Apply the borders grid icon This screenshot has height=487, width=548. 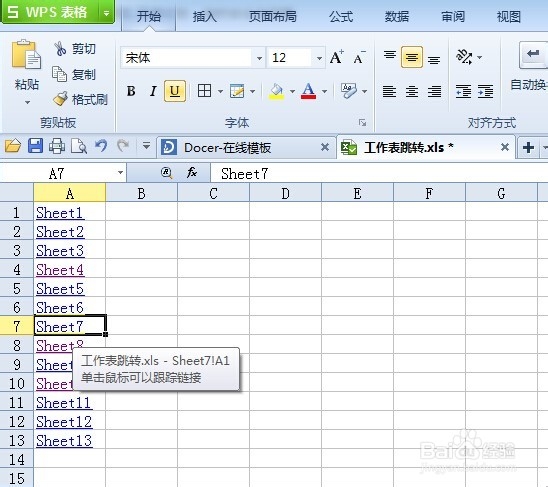pyautogui.click(x=204, y=91)
